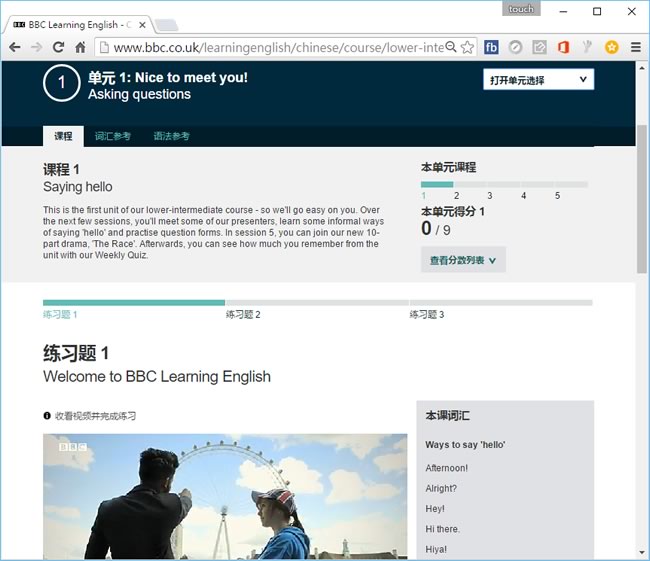The height and width of the screenshot is (561, 650).
Task: Go to session 2 in 本单元课程
Action: pyautogui.click(x=456, y=195)
